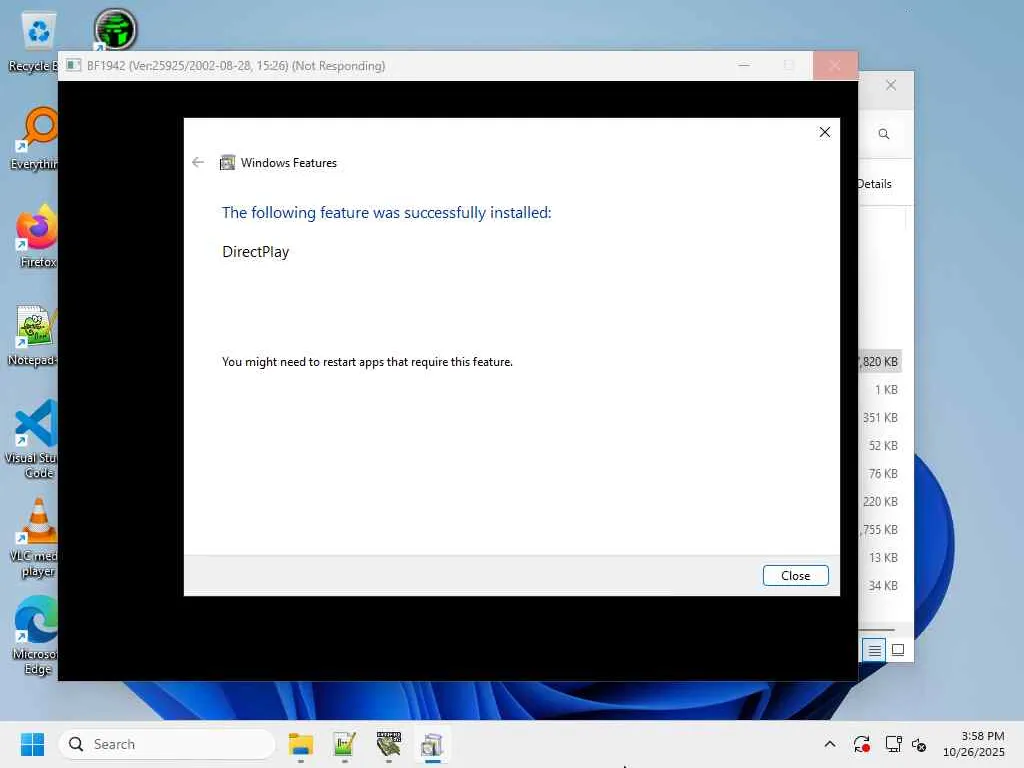Select the 351 KB file entry in Explorer

pos(880,417)
